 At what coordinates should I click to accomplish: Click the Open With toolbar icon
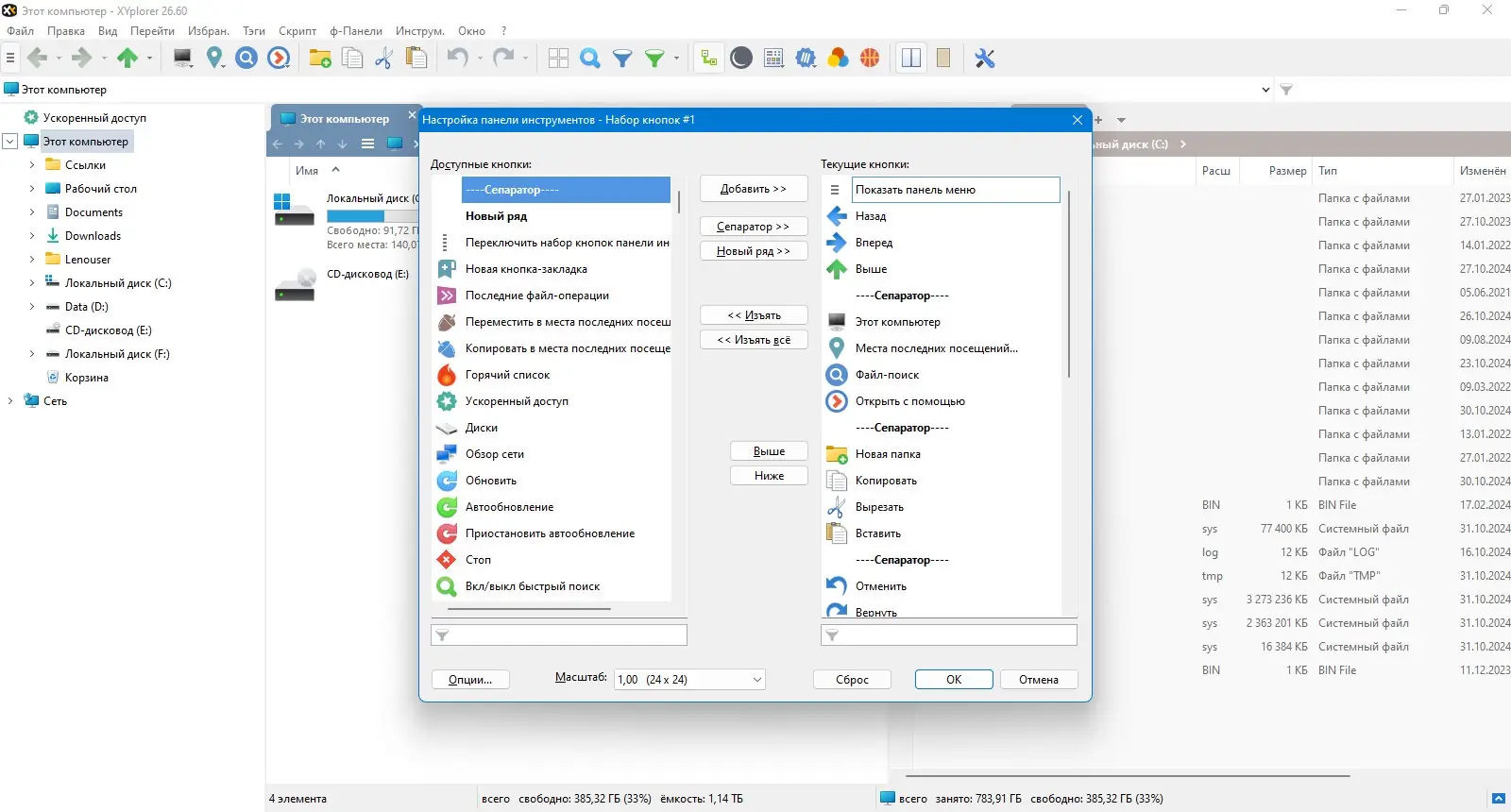coord(279,59)
